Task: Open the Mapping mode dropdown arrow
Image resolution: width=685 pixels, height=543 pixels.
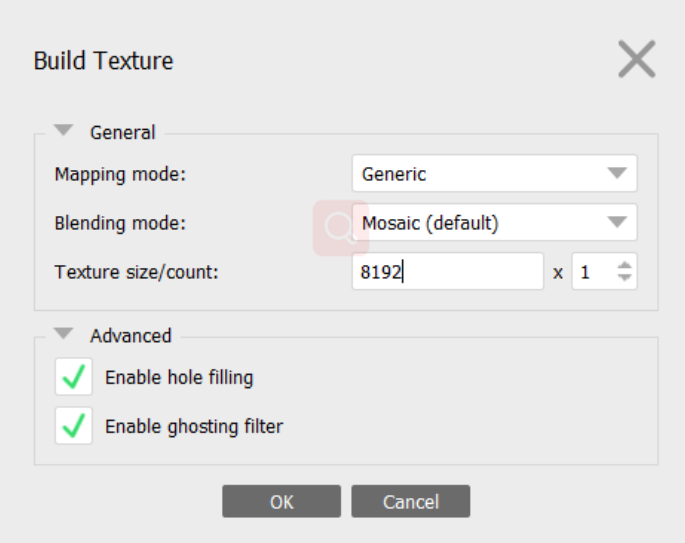Action: 617,174
